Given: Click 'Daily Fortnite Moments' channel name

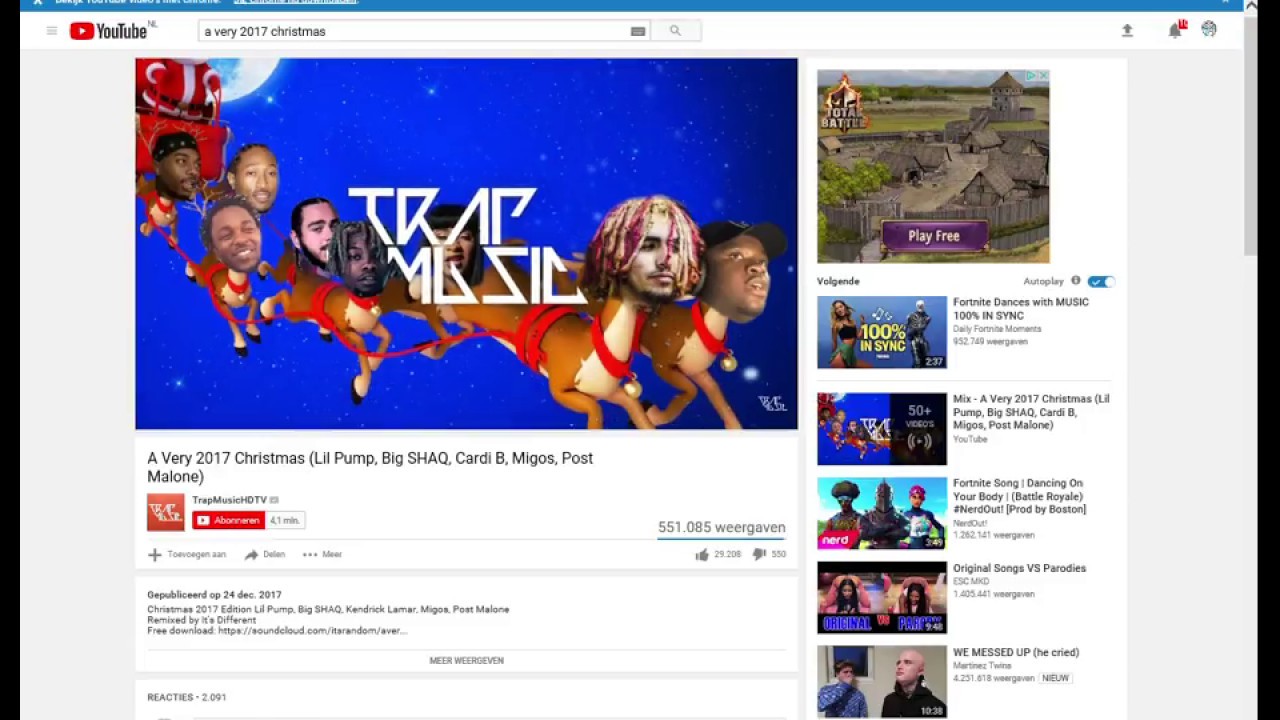Looking at the screenshot, I should coord(997,329).
